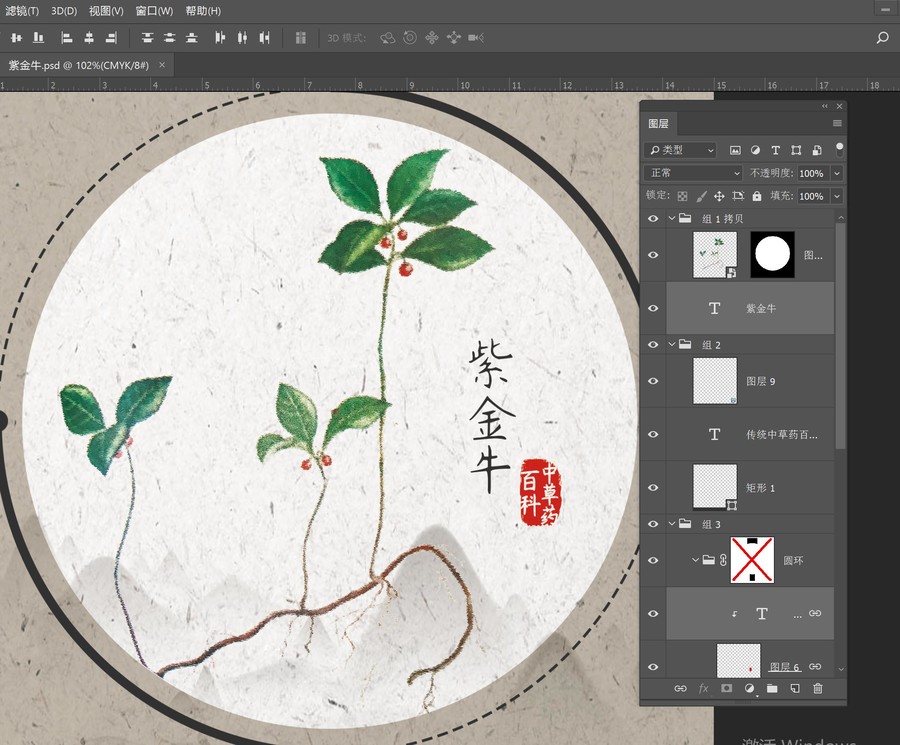Hide the 图层 6 layer

(x=653, y=667)
